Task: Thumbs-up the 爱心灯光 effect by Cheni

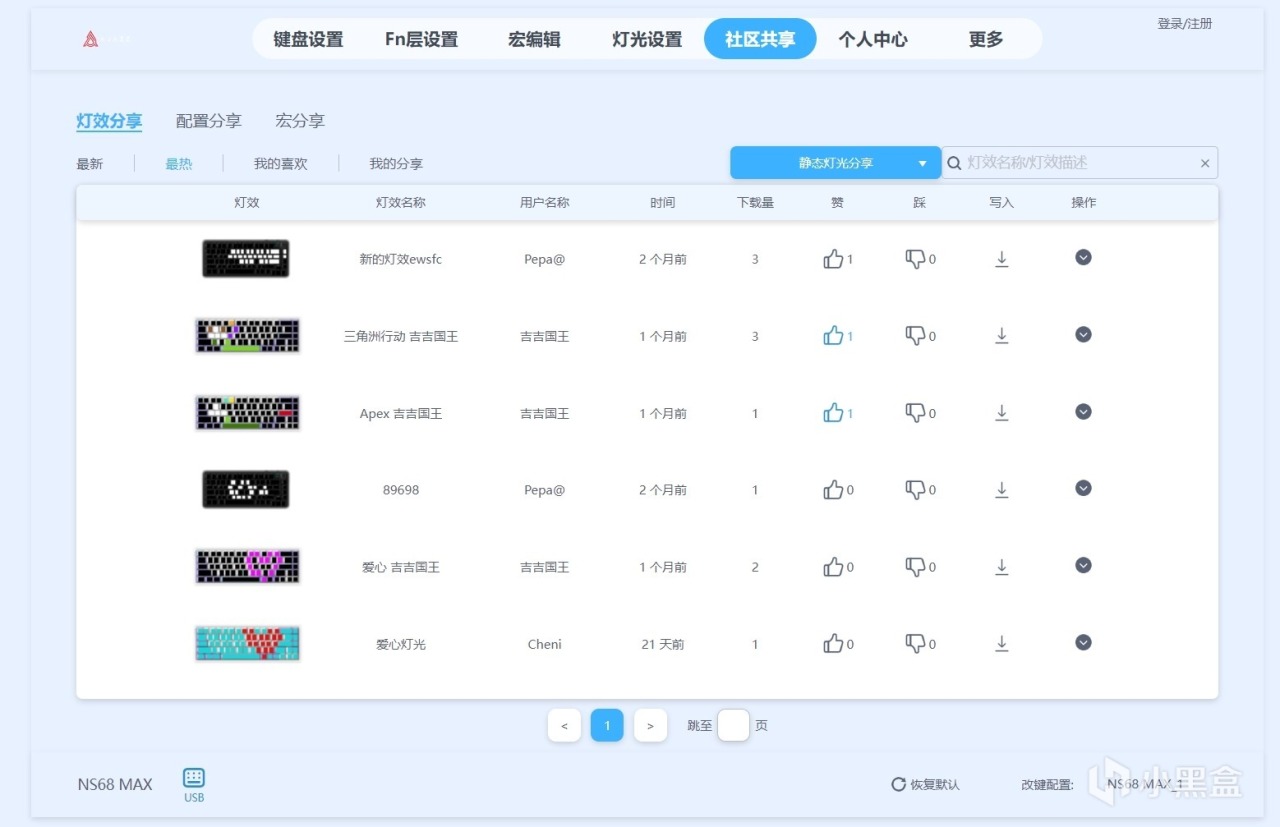Action: [833, 644]
